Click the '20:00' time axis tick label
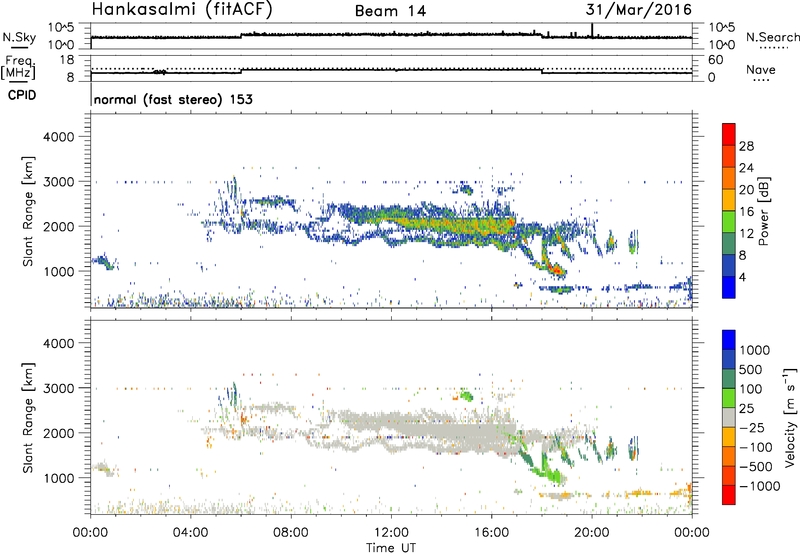The width and height of the screenshot is (800, 554). [592, 532]
